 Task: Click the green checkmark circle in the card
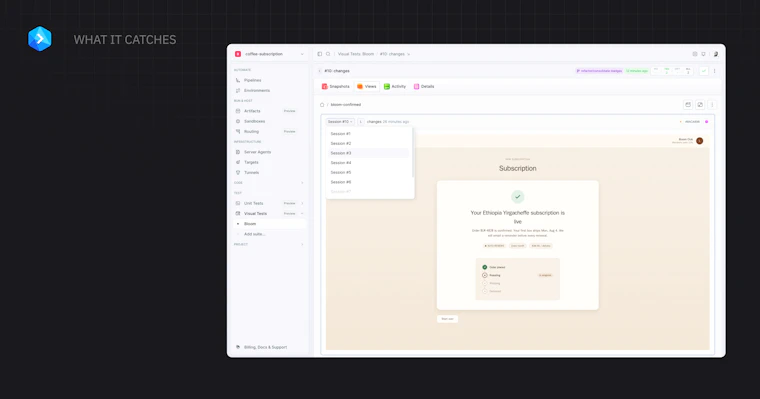[x=518, y=197]
